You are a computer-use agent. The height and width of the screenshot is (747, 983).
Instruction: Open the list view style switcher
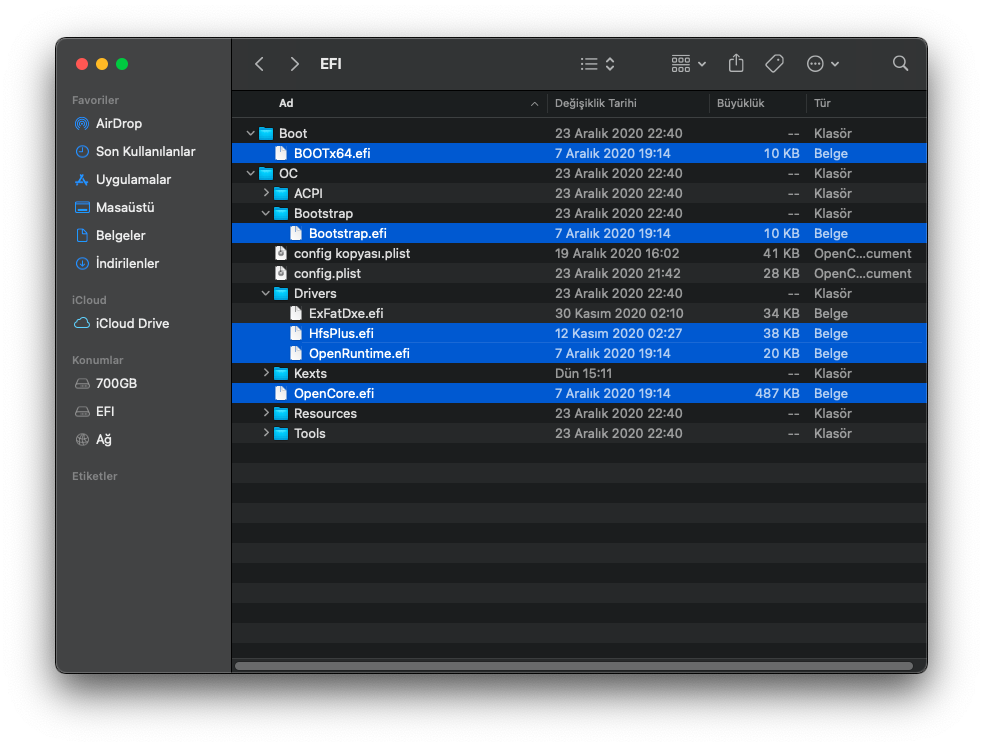click(598, 64)
